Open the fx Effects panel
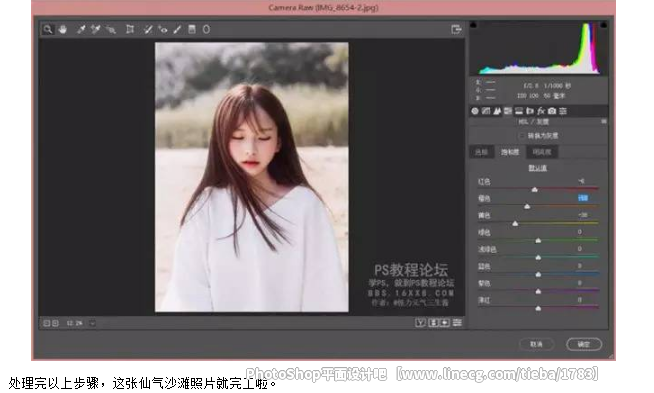The height and width of the screenshot is (393, 654). pos(541,111)
